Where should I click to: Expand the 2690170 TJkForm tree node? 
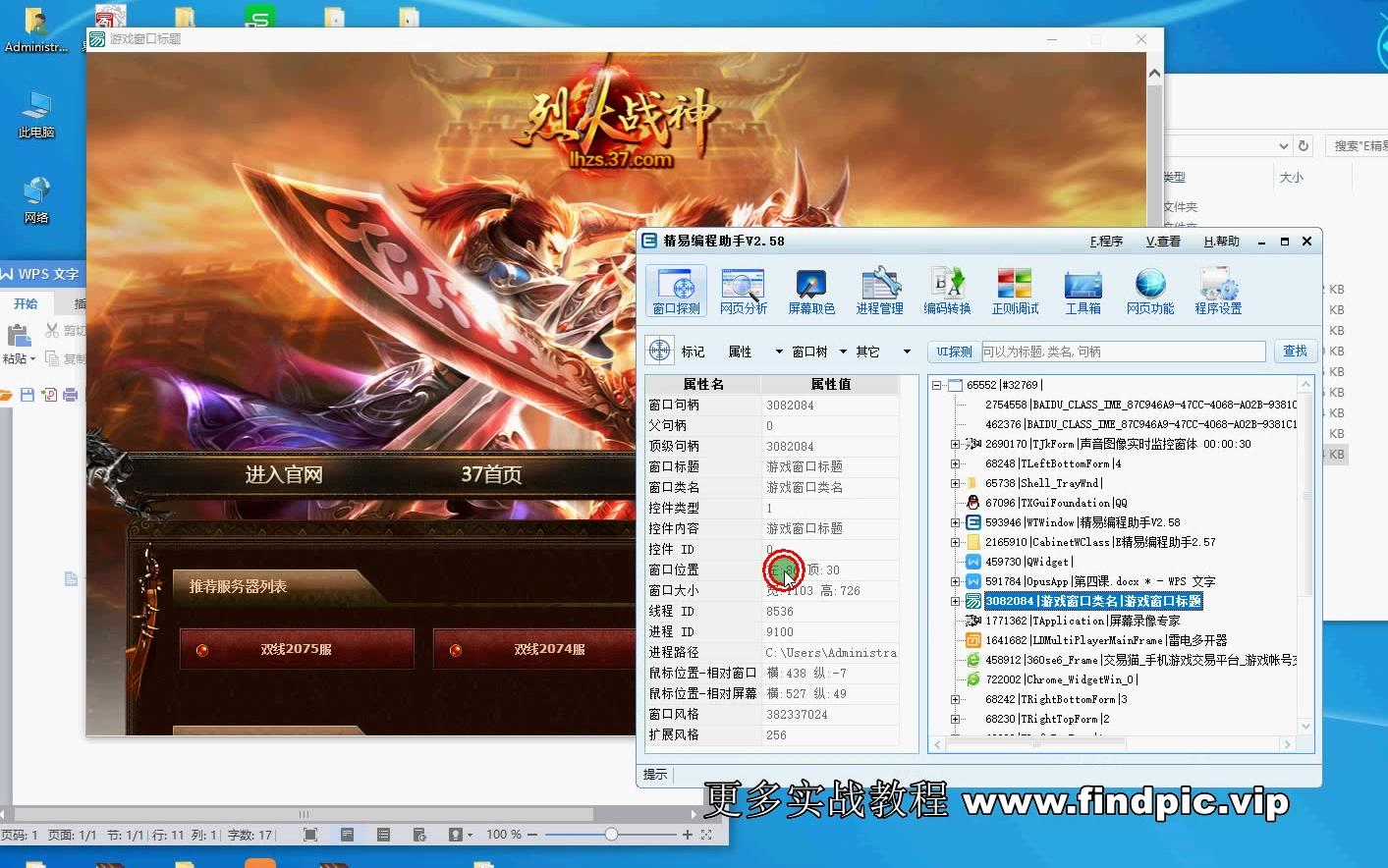pos(955,444)
